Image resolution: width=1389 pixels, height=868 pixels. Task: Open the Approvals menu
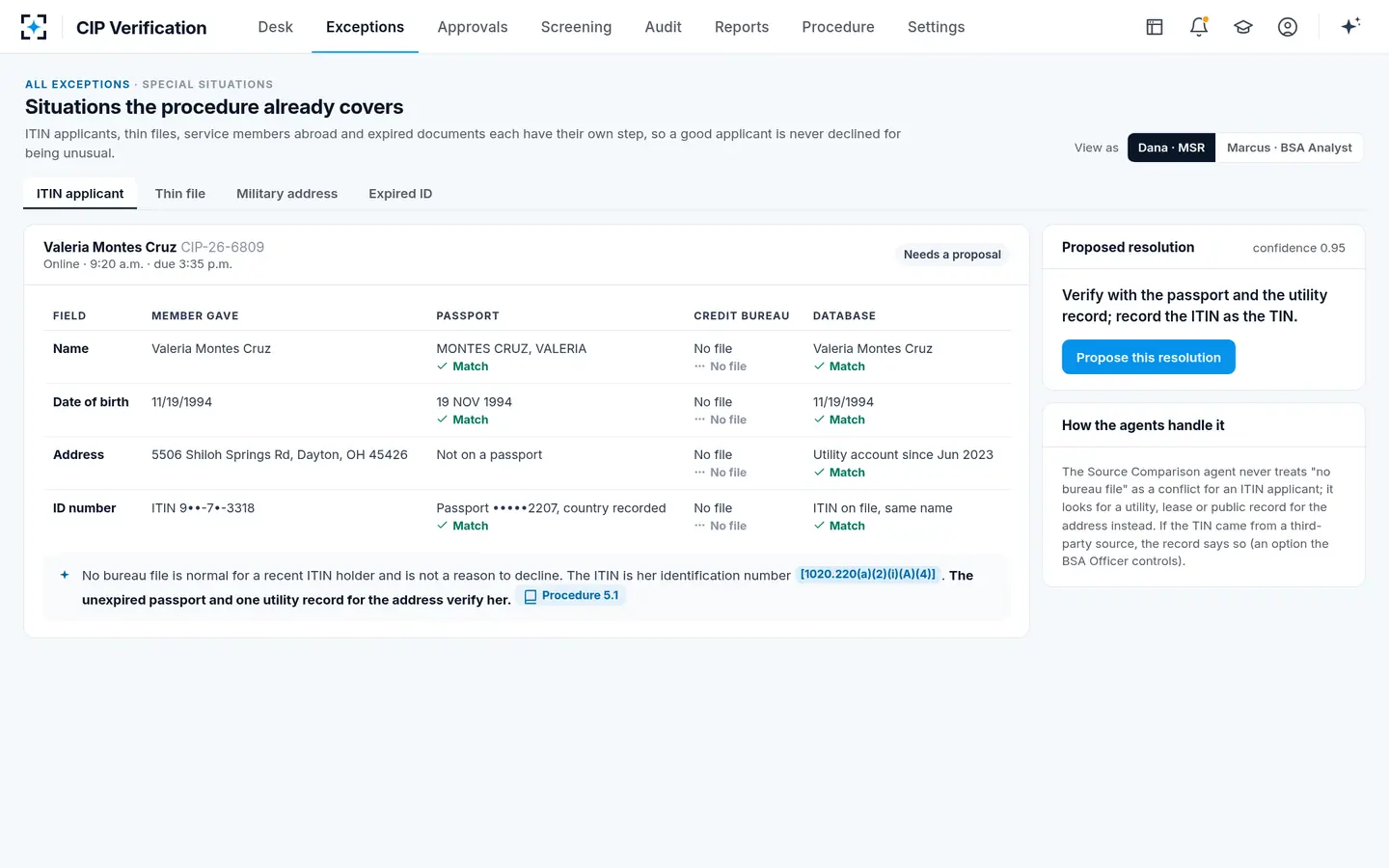[x=473, y=27]
